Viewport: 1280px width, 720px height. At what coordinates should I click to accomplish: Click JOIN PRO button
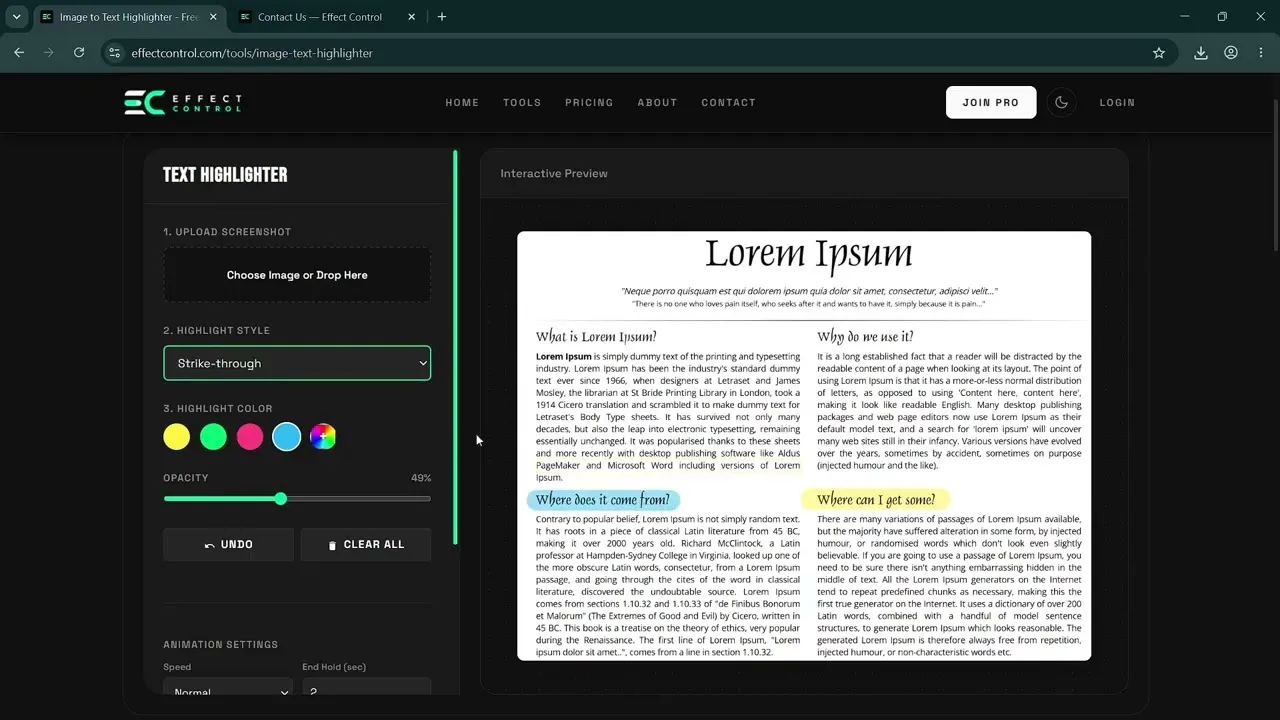[991, 102]
